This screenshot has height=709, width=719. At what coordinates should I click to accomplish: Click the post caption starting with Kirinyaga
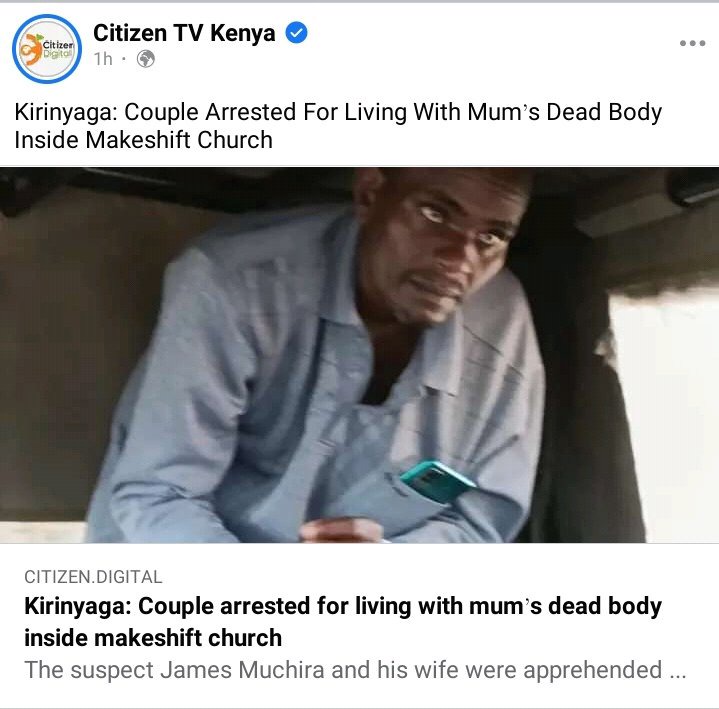click(338, 126)
